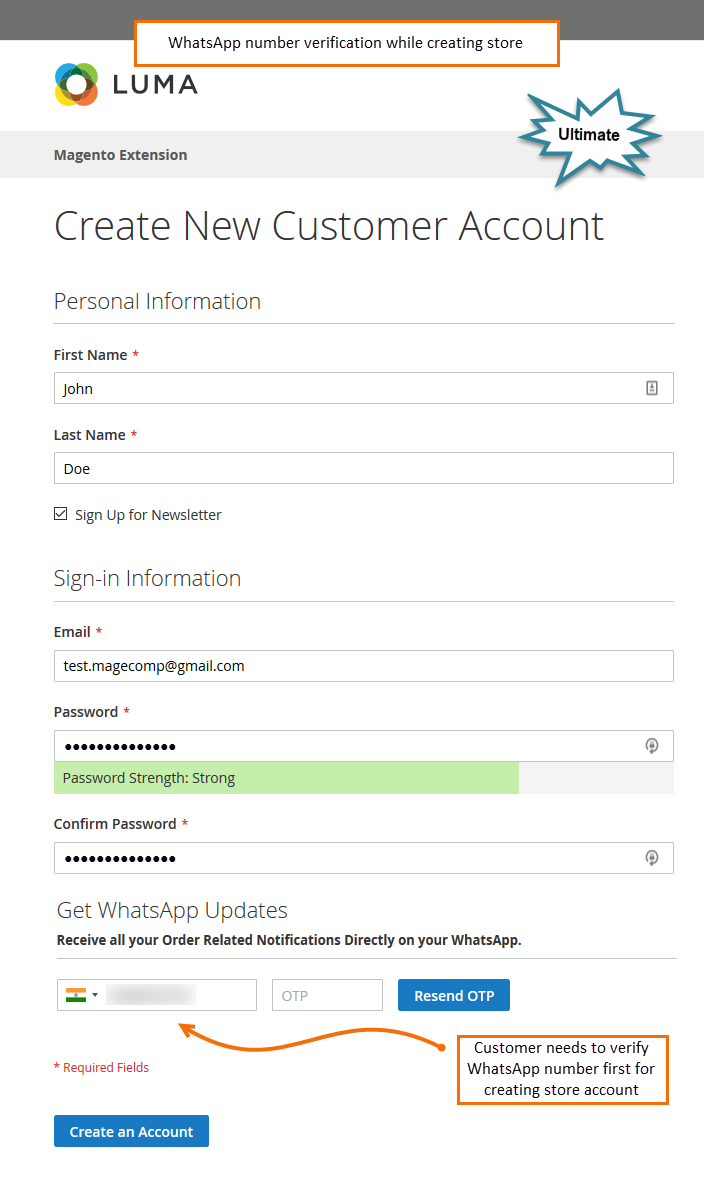Click the contact card icon in First Name
Viewport: 704px width, 1182px height.
click(652, 388)
